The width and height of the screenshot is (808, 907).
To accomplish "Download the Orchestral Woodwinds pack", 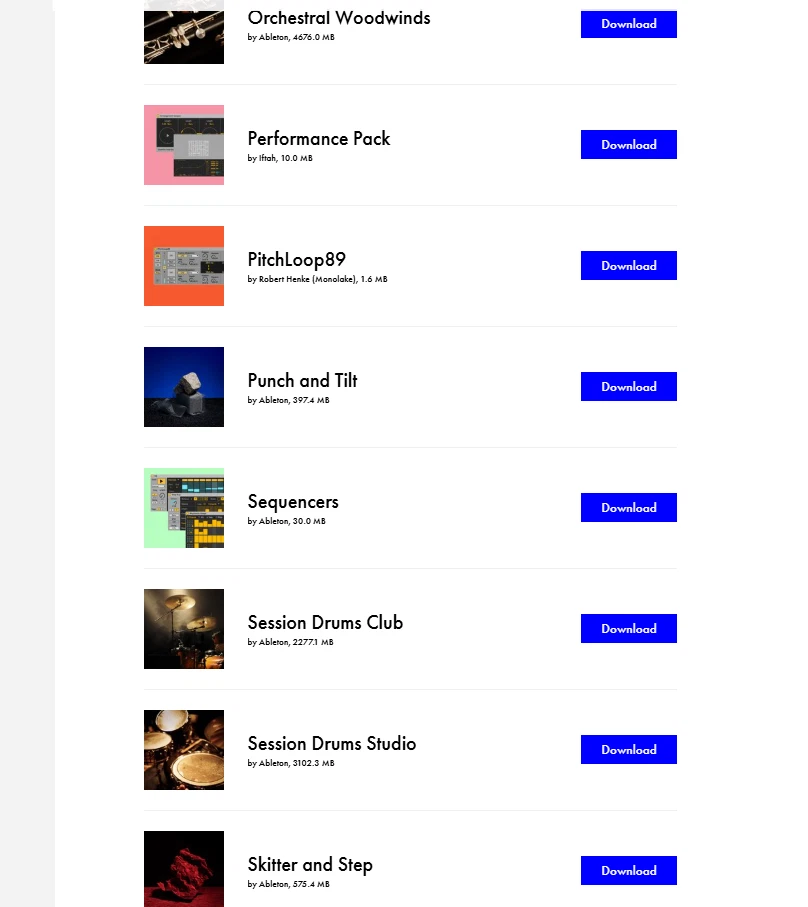I will (x=628, y=24).
